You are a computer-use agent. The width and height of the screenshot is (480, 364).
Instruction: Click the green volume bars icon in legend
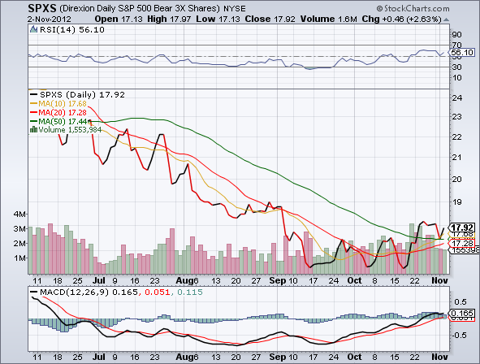click(33, 130)
